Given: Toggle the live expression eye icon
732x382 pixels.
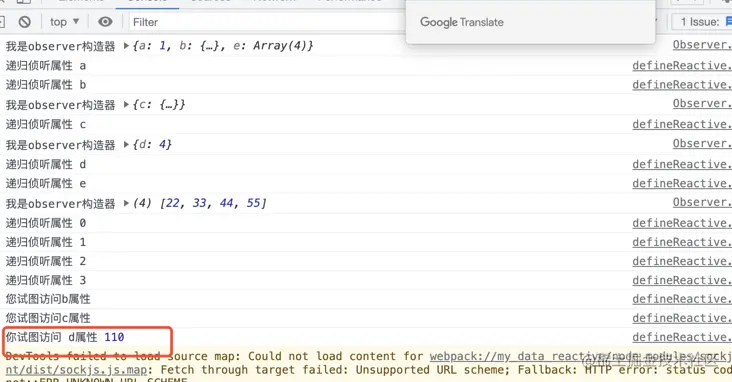Looking at the screenshot, I should [105, 21].
